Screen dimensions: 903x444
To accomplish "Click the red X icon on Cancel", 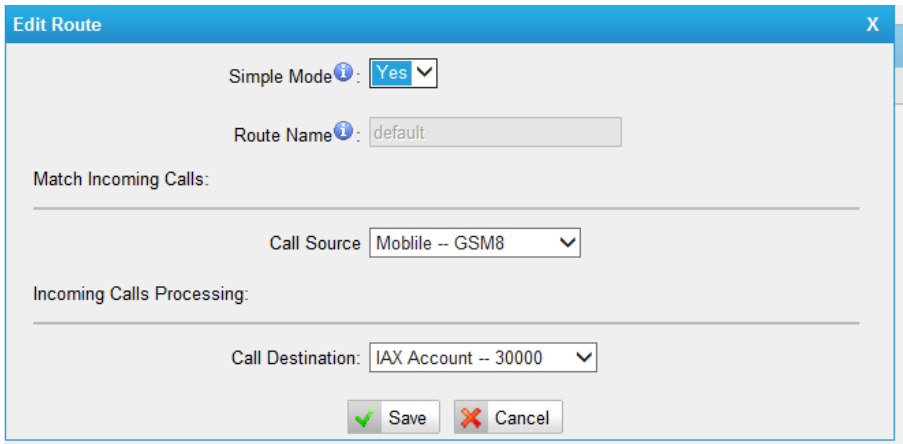I will tap(472, 418).
